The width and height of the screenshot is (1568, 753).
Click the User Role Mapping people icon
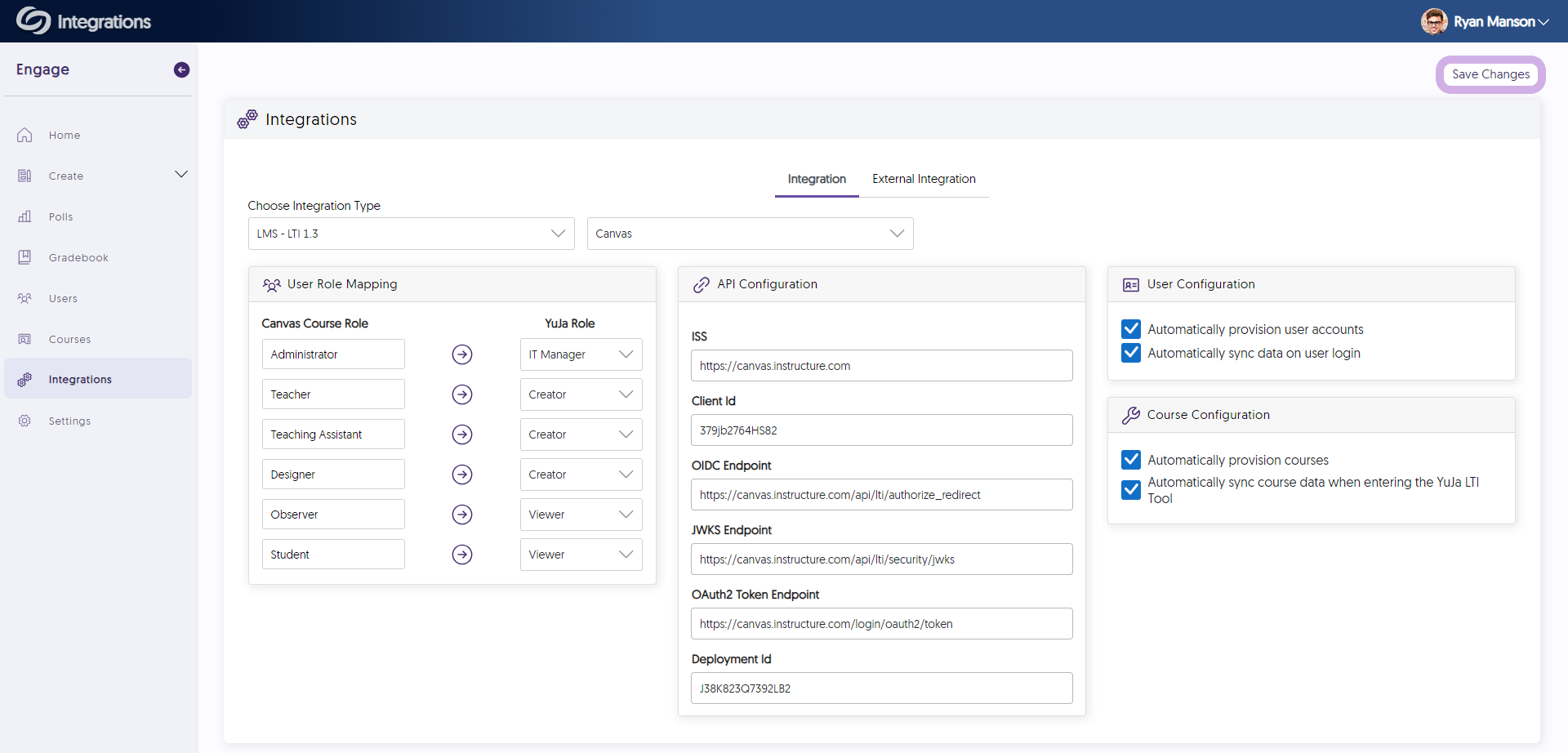click(272, 284)
